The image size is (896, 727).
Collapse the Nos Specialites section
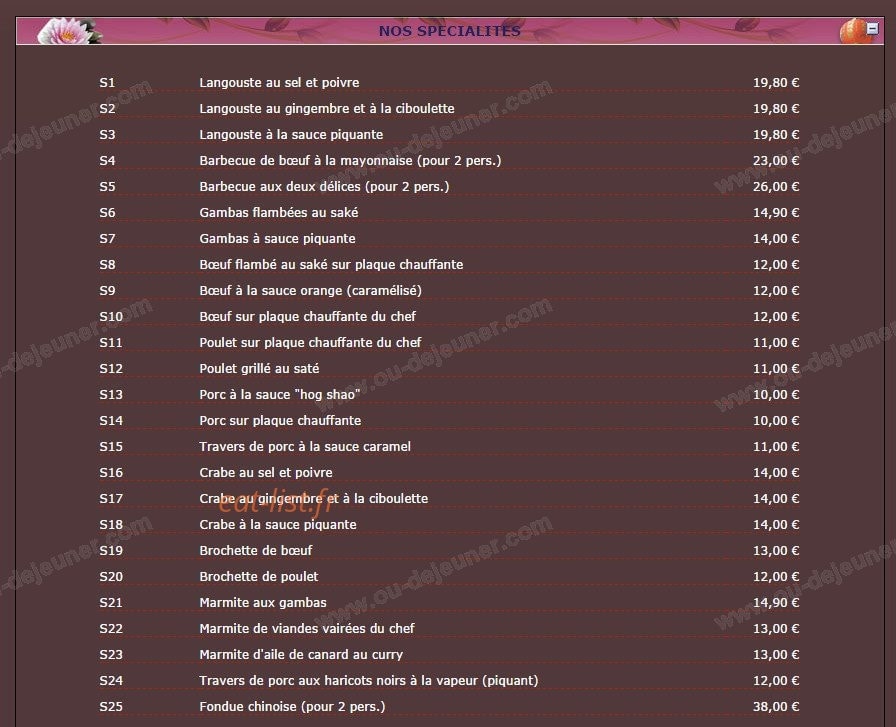pos(872,28)
